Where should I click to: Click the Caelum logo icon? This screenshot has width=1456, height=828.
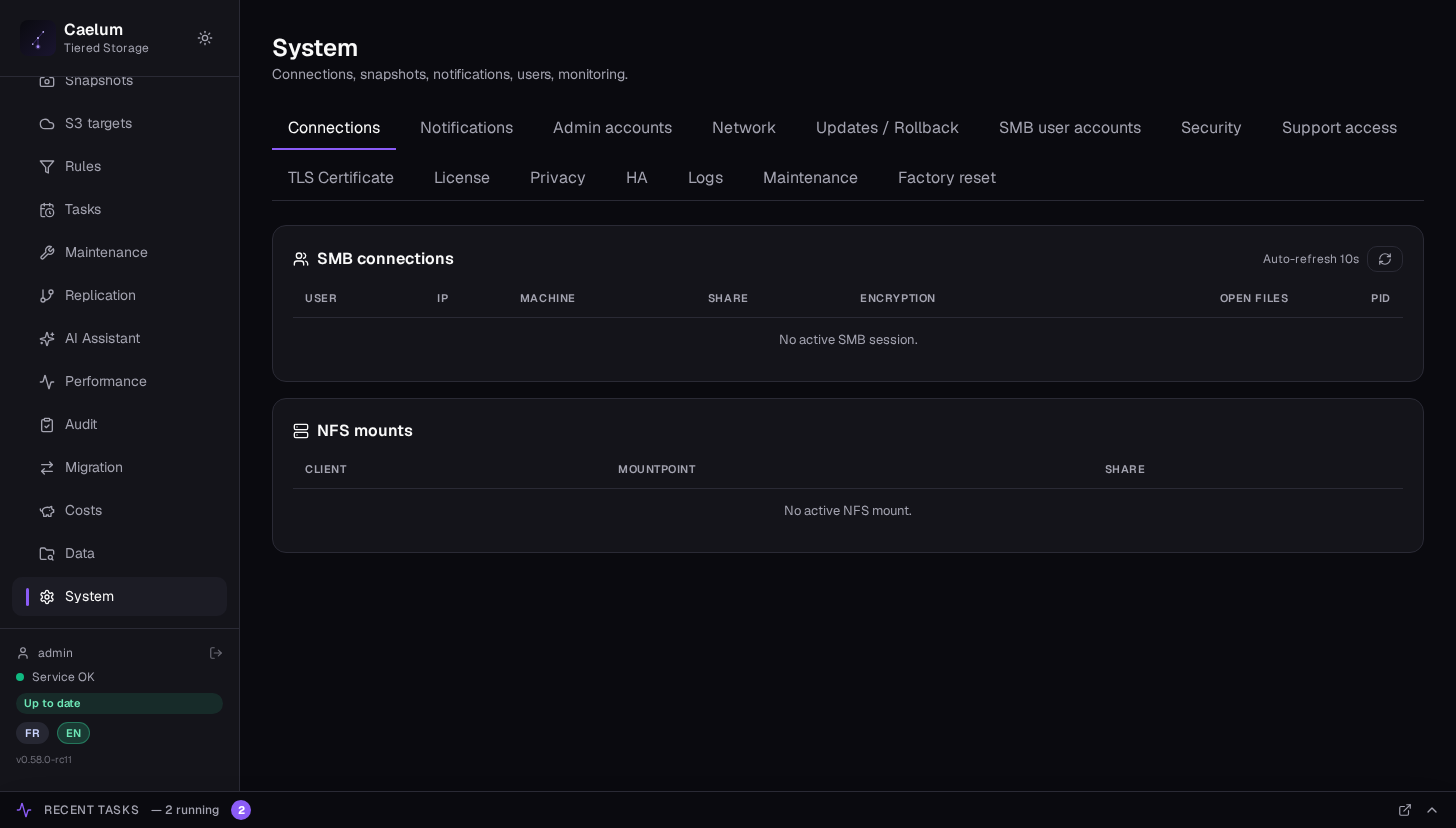pos(38,38)
